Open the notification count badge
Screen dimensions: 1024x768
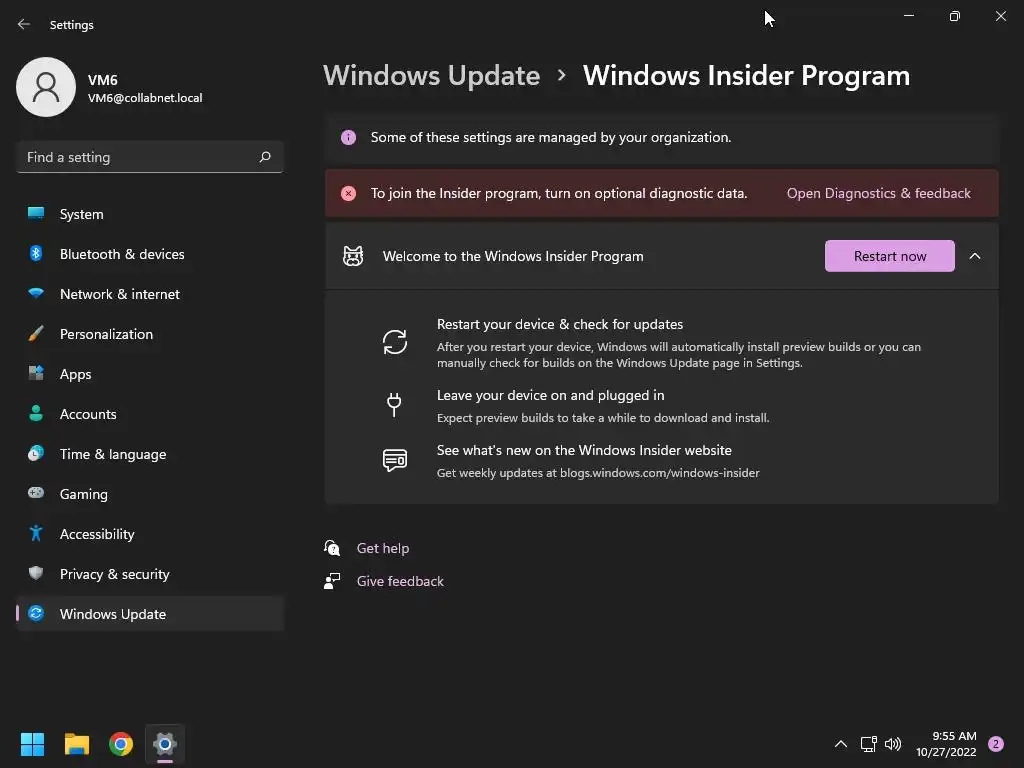pos(995,744)
